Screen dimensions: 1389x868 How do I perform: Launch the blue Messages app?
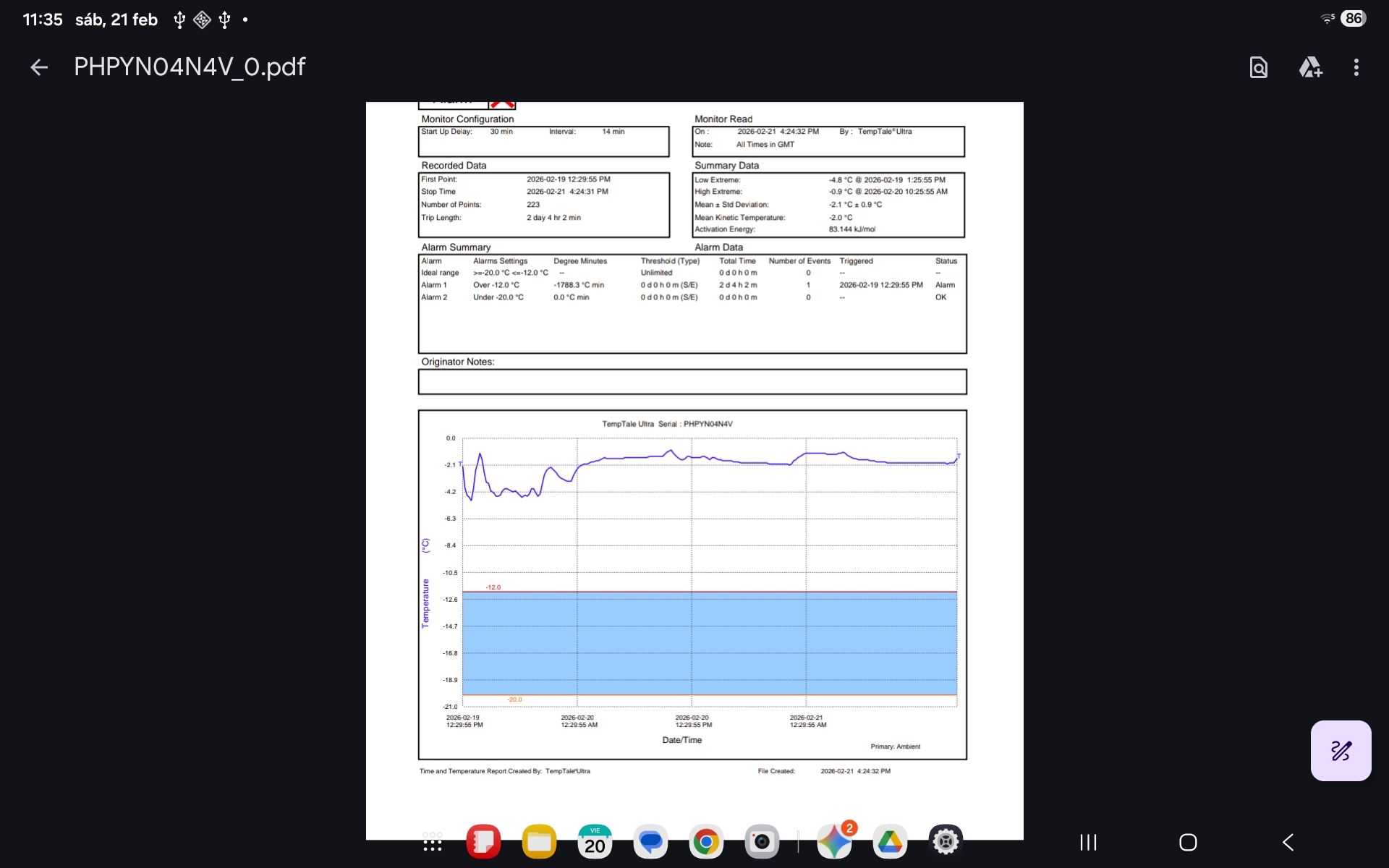(650, 842)
